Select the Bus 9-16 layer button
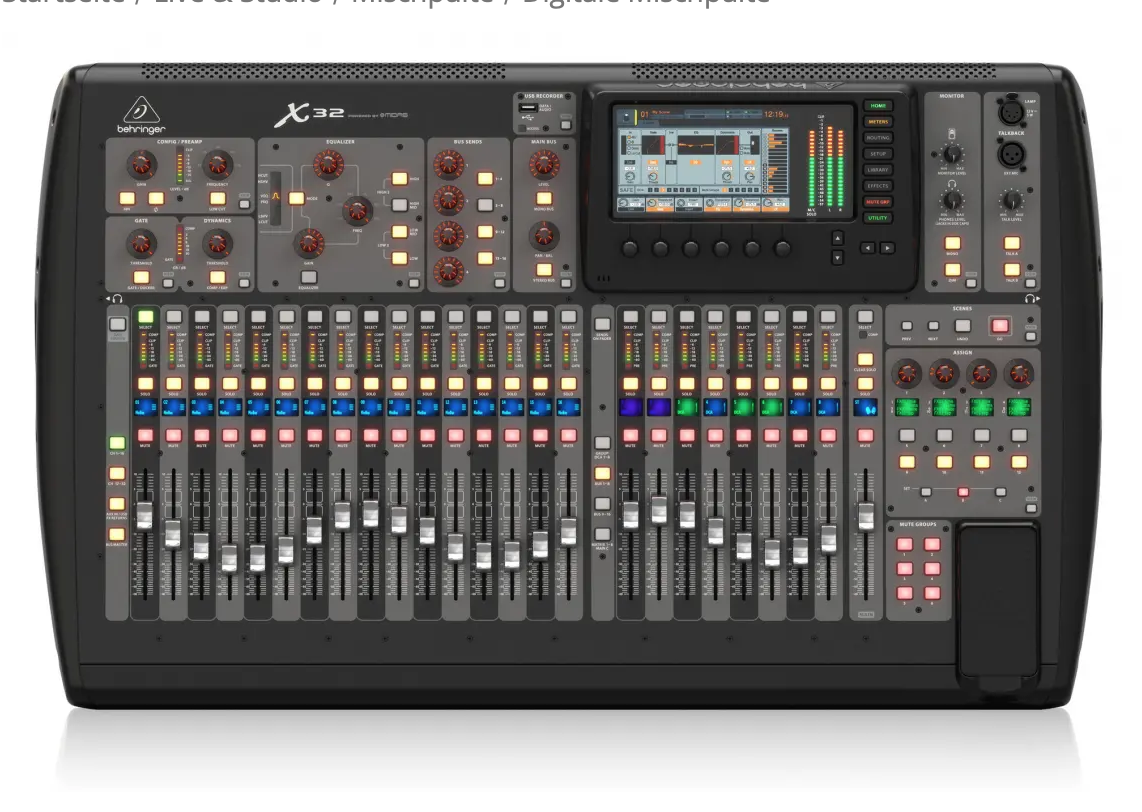This screenshot has width=1142, height=812. (x=602, y=504)
